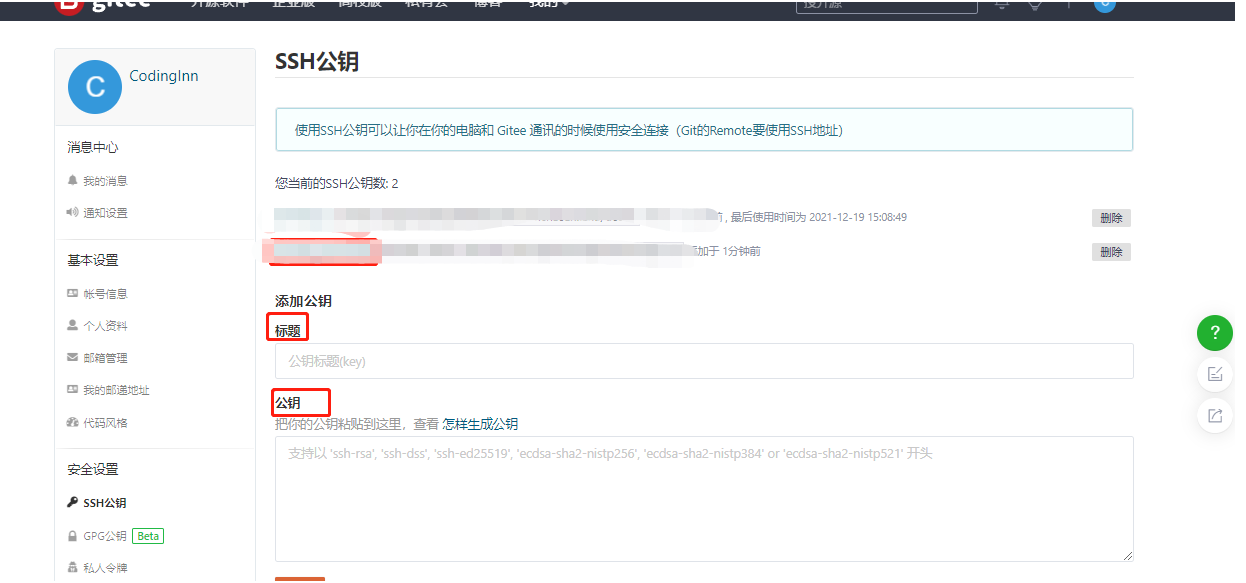This screenshot has width=1246, height=583.
Task: Click the speaker icon beside 通知设置
Action: click(x=72, y=213)
